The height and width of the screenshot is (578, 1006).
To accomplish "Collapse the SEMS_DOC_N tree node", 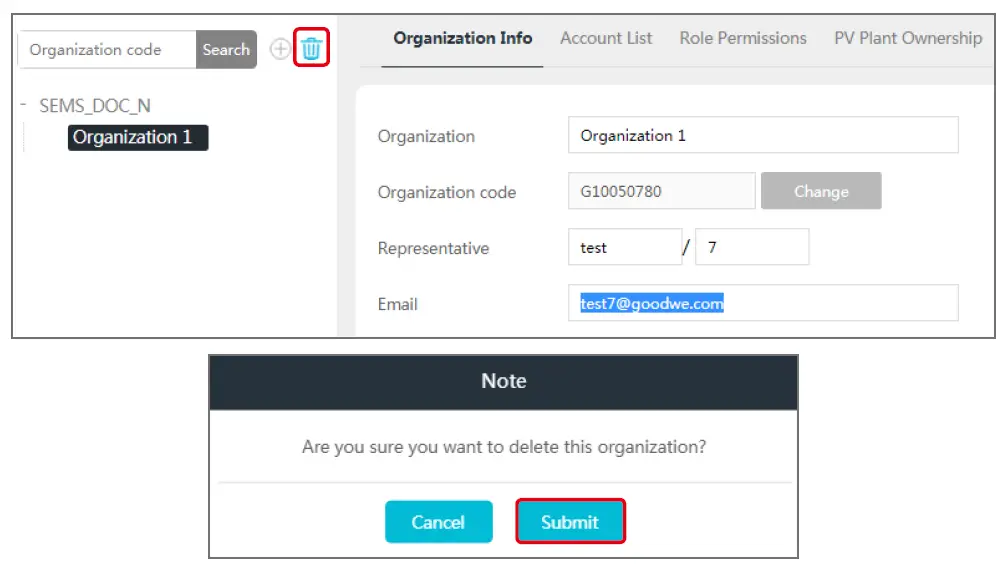I will pos(23,104).
